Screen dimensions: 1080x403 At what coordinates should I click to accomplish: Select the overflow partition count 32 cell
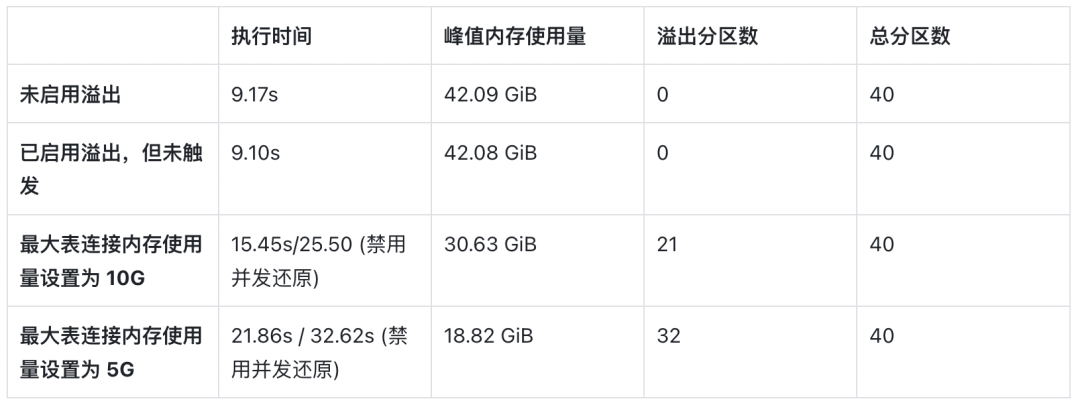pyautogui.click(x=669, y=337)
